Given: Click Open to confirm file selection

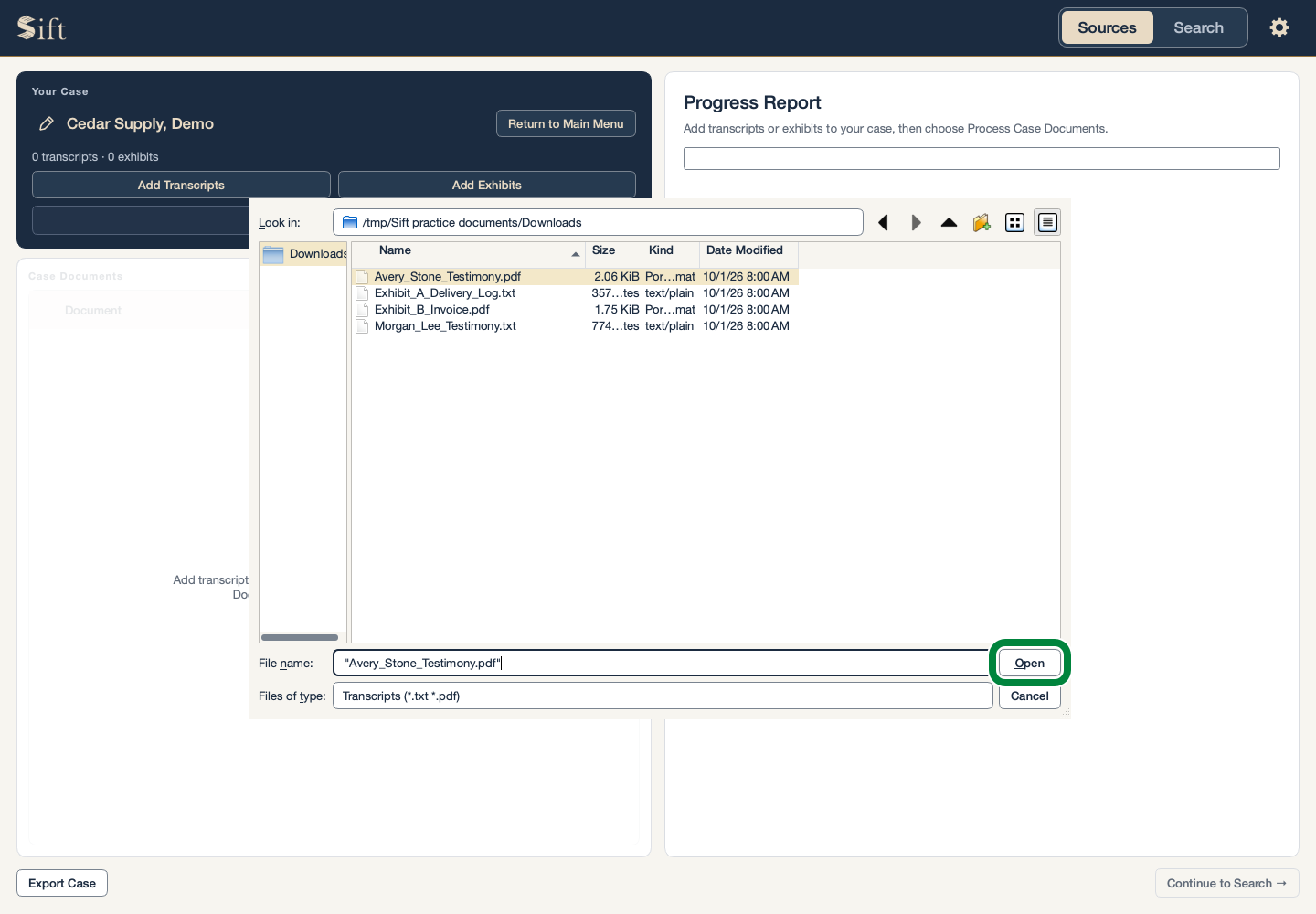Looking at the screenshot, I should coord(1029,663).
